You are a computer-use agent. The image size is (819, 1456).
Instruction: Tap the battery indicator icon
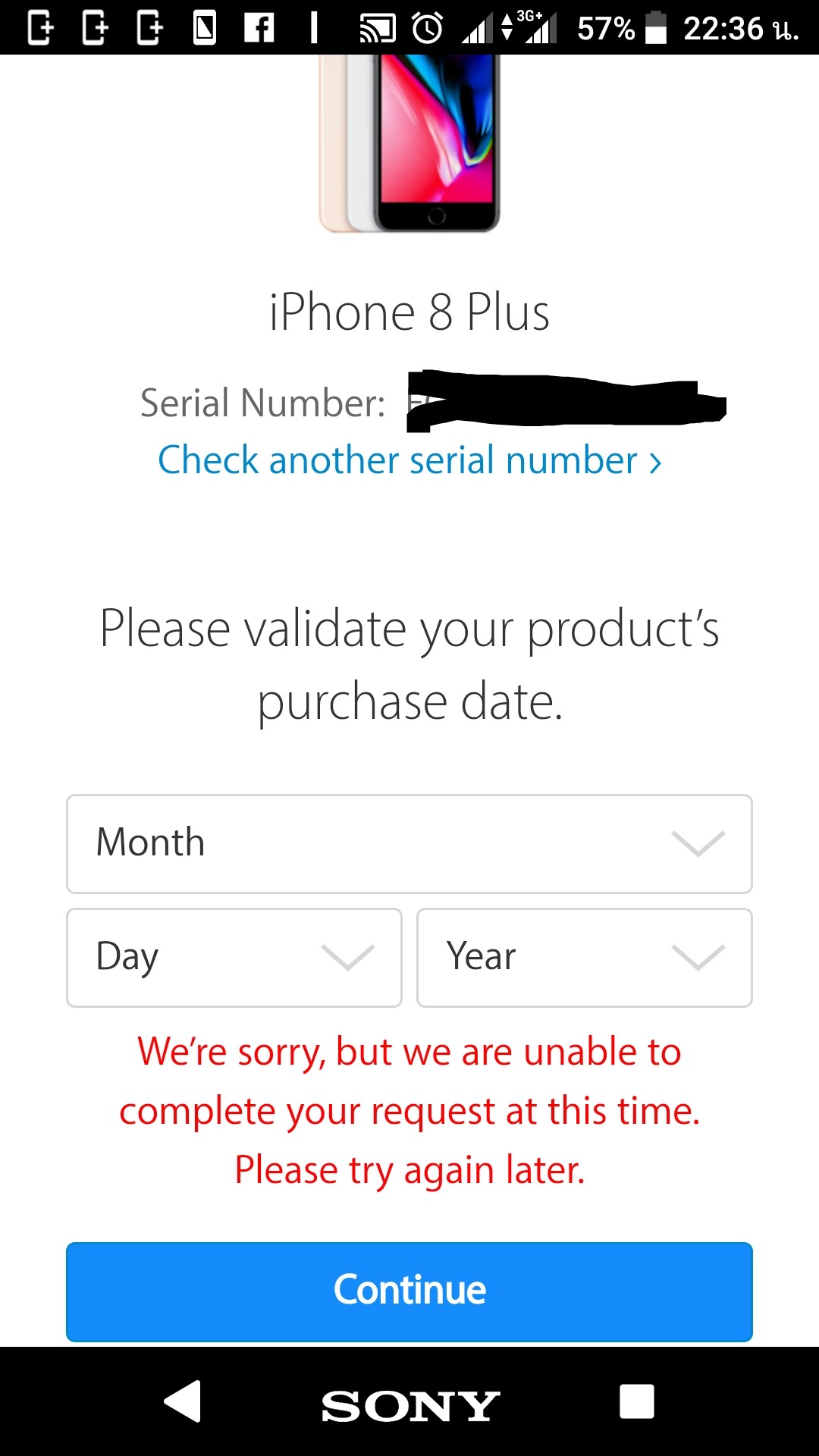(656, 28)
